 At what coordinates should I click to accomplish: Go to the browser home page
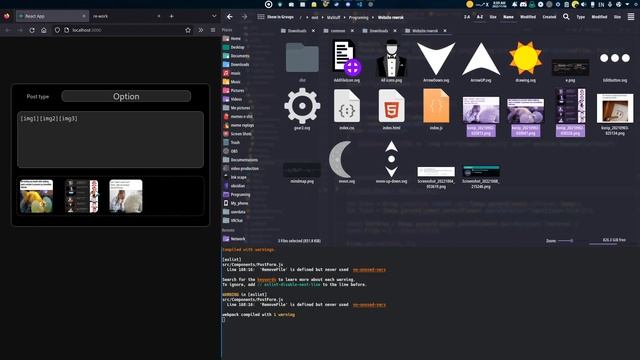coord(44,30)
